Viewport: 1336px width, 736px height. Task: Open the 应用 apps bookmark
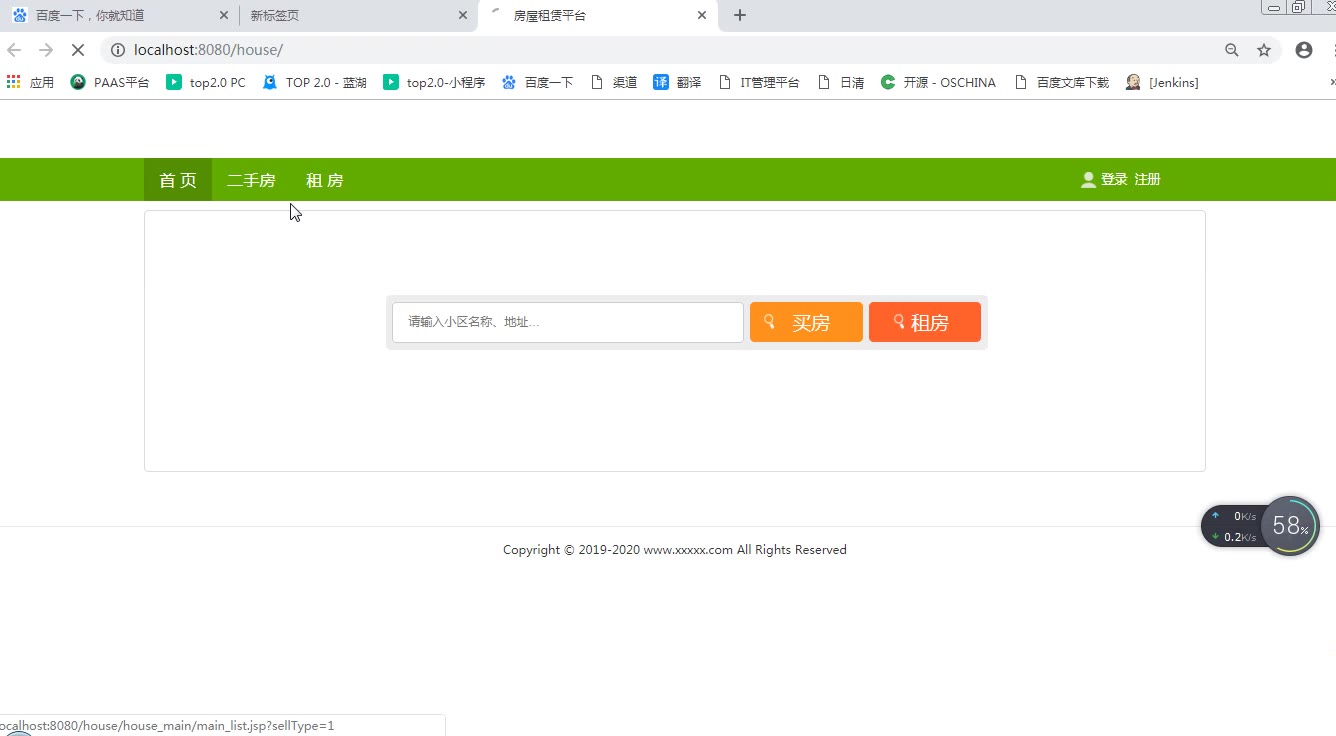(x=30, y=83)
